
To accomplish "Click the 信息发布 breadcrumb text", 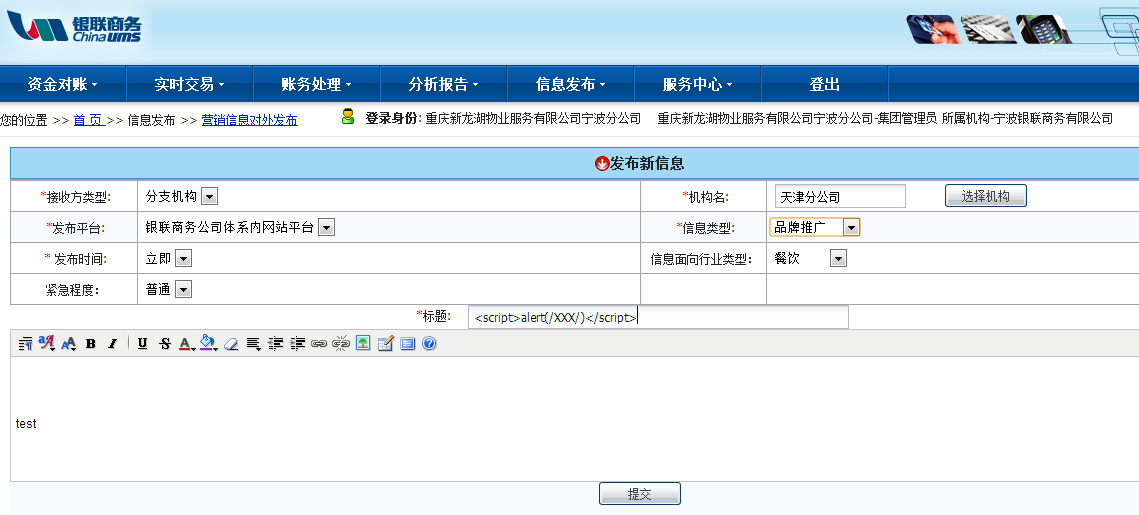I will point(151,121).
